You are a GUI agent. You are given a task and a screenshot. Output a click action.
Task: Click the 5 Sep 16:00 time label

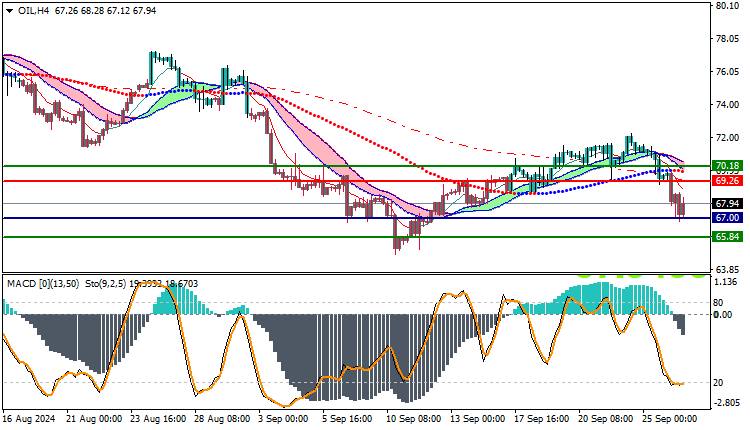coord(347,419)
